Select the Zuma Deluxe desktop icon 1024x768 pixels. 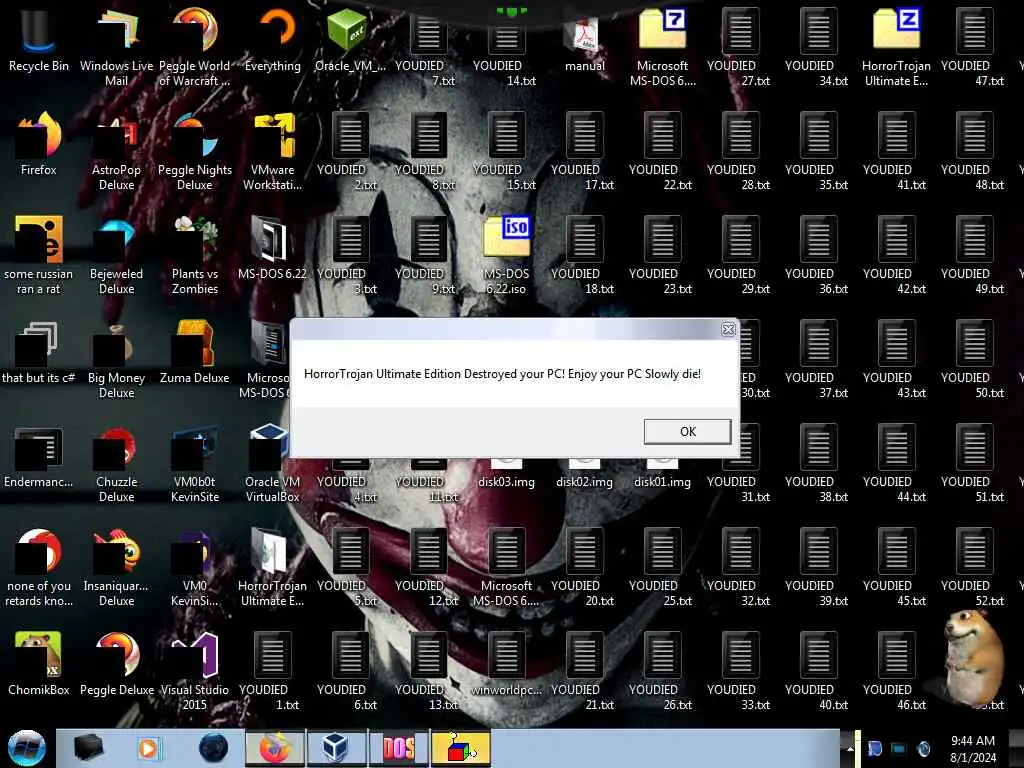(195, 352)
